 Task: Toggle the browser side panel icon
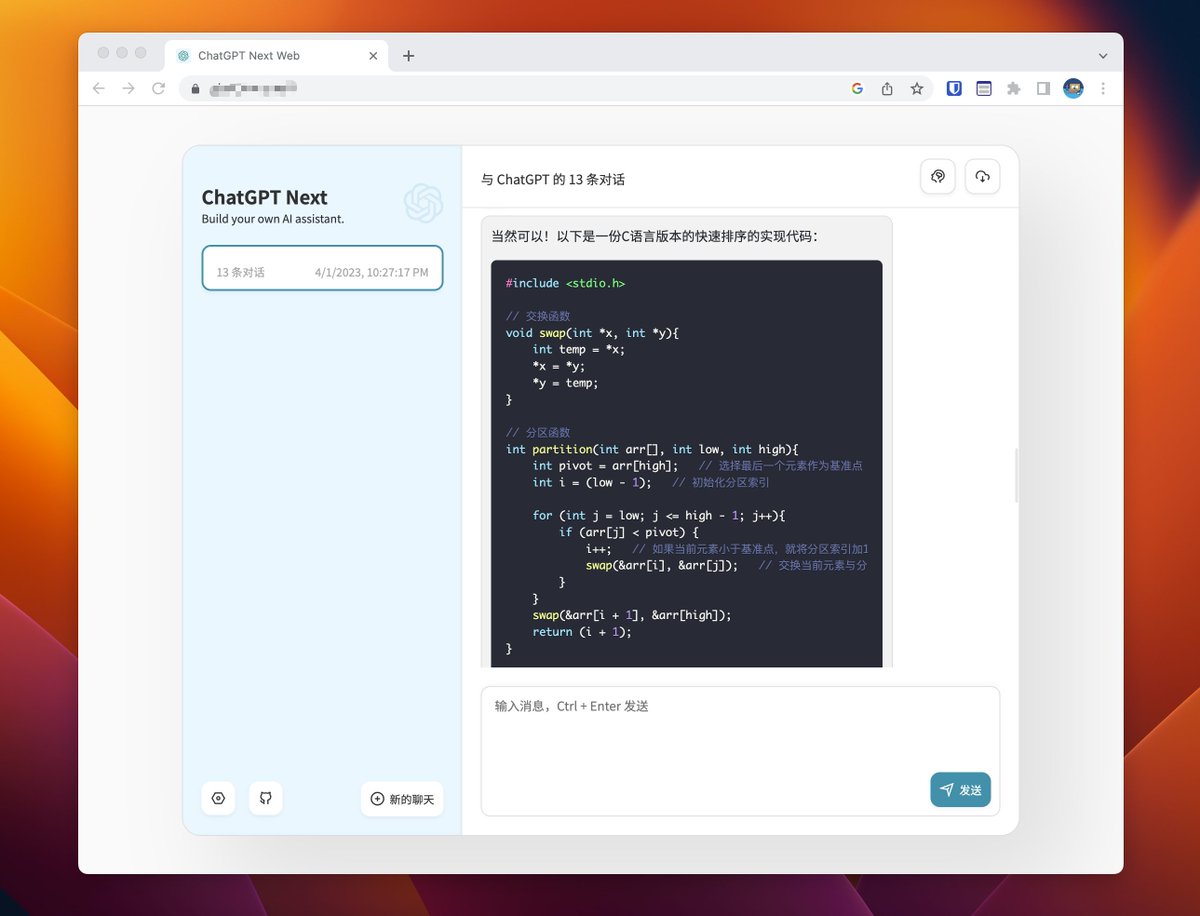click(x=1043, y=88)
